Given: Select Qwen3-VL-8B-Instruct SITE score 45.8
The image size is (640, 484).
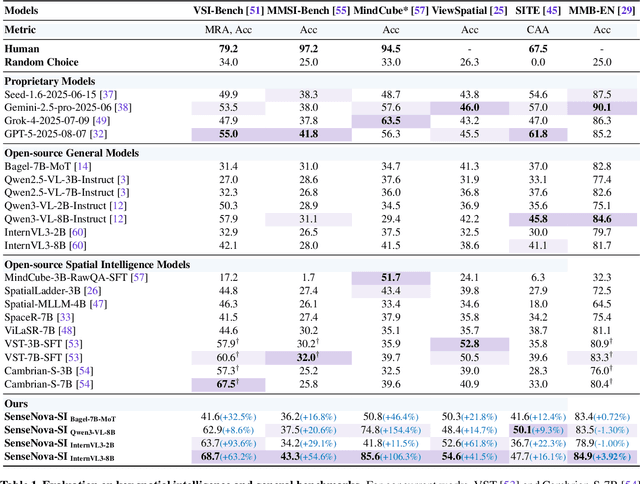Looking at the screenshot, I should [x=538, y=219].
